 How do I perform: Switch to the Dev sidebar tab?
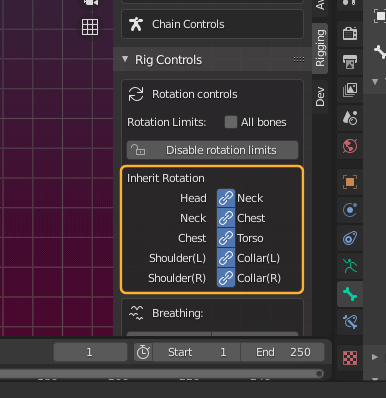[x=320, y=96]
